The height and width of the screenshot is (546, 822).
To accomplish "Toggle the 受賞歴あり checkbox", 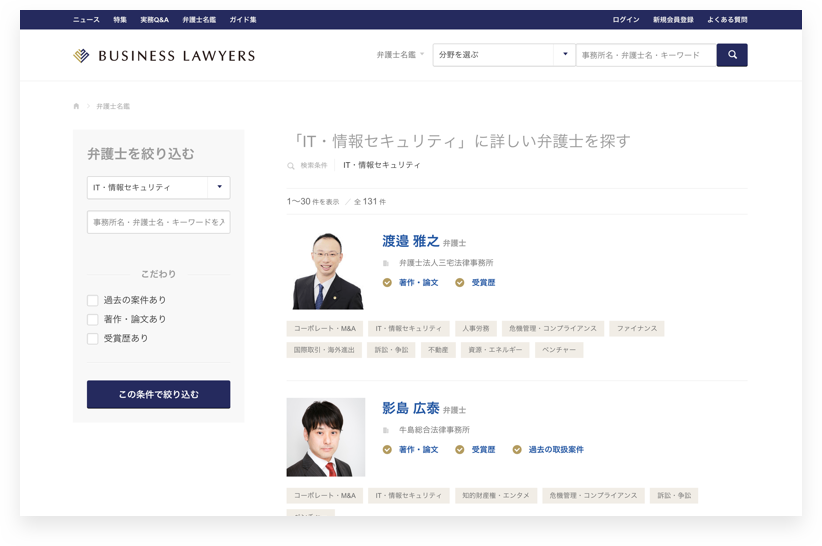I will click(x=93, y=339).
